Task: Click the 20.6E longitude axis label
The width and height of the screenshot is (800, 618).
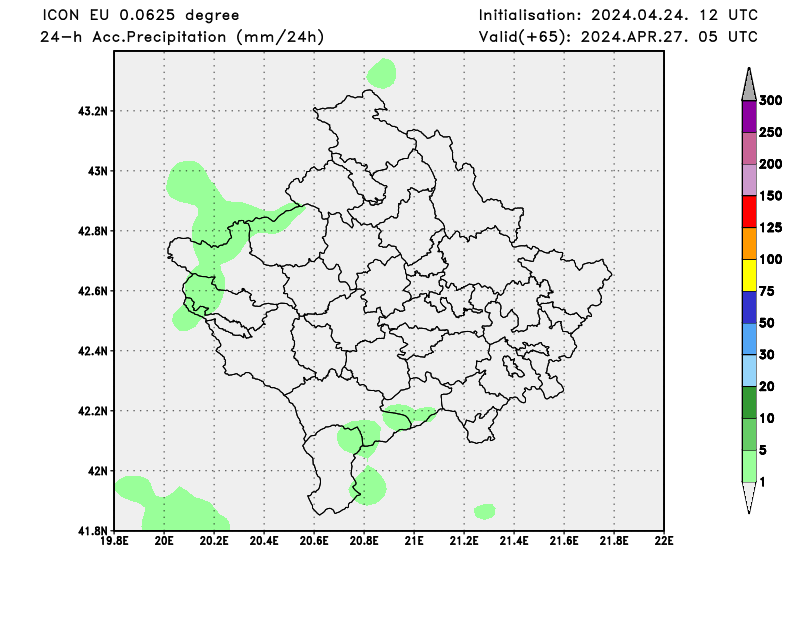Action: [x=314, y=541]
